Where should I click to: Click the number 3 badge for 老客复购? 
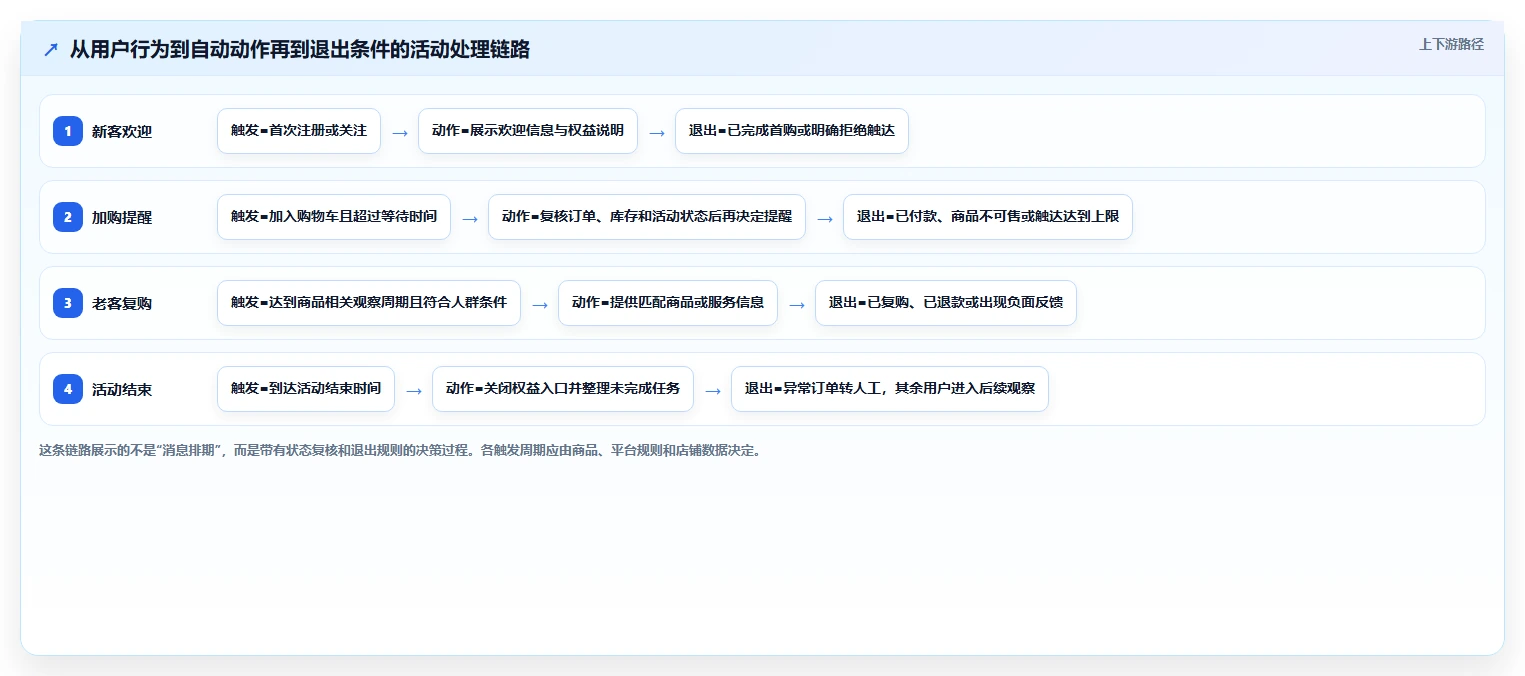[68, 303]
